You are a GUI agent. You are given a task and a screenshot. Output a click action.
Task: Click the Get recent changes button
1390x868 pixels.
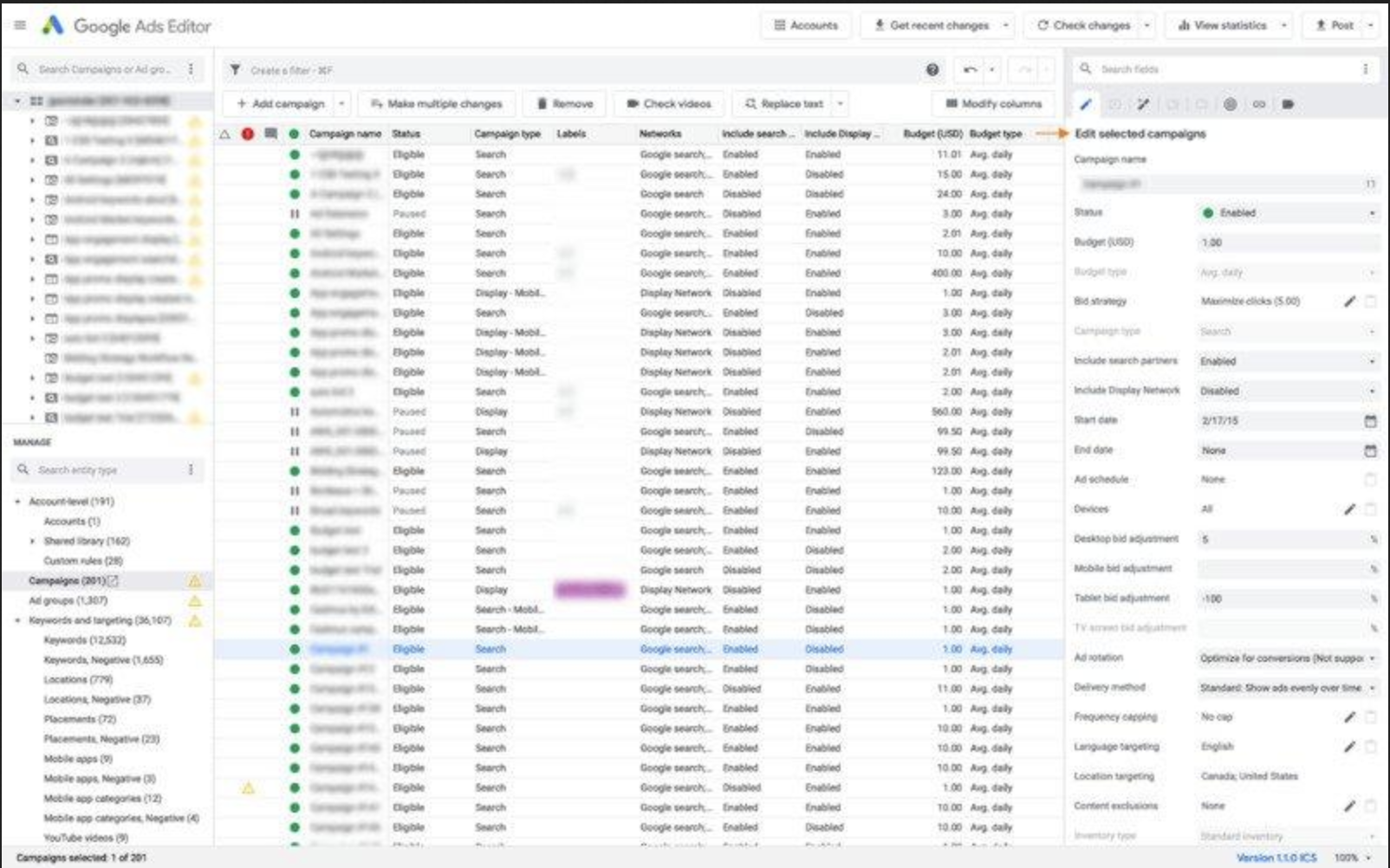(931, 25)
